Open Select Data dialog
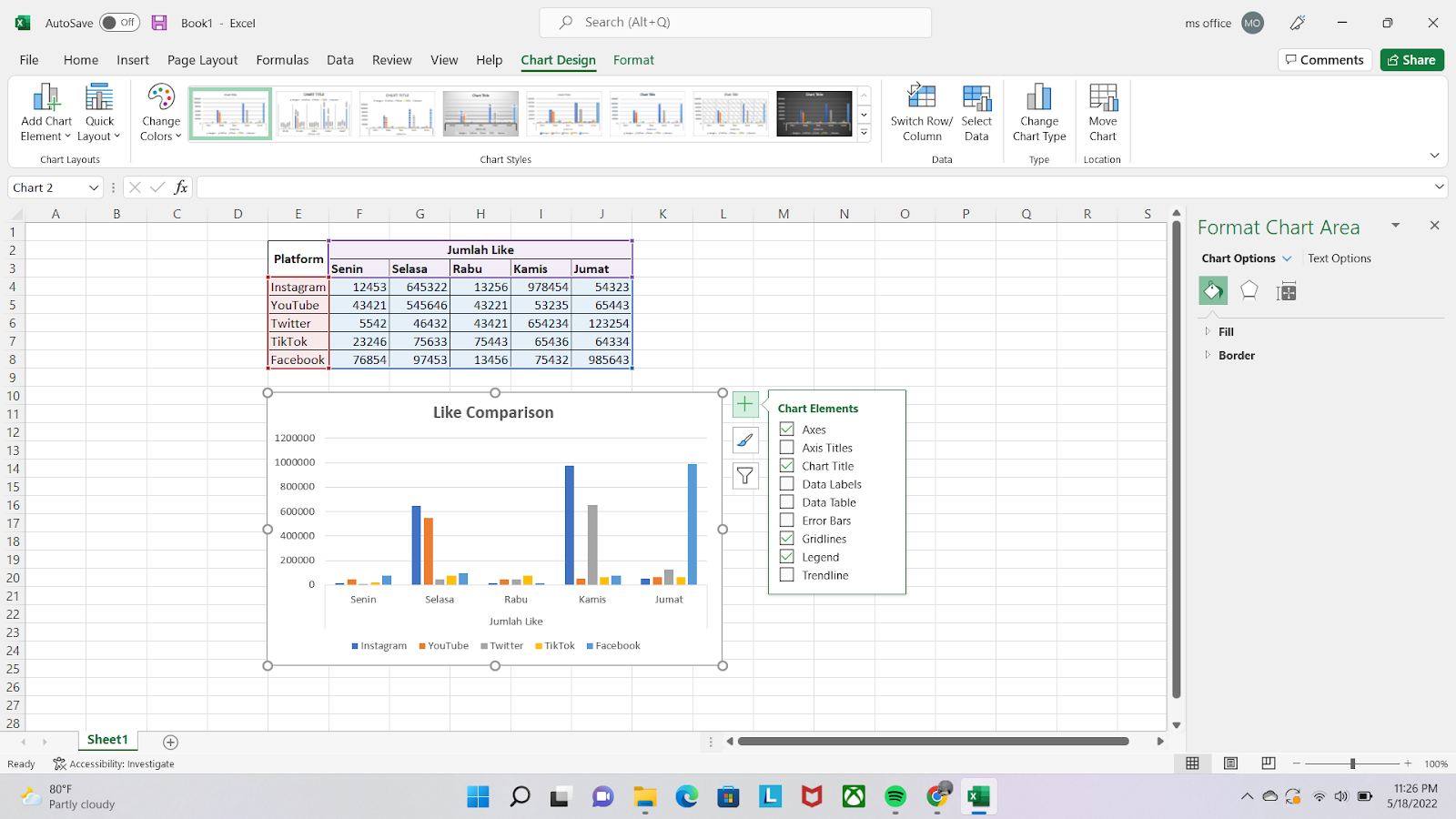Screen dimensions: 1456x819 tap(976, 112)
